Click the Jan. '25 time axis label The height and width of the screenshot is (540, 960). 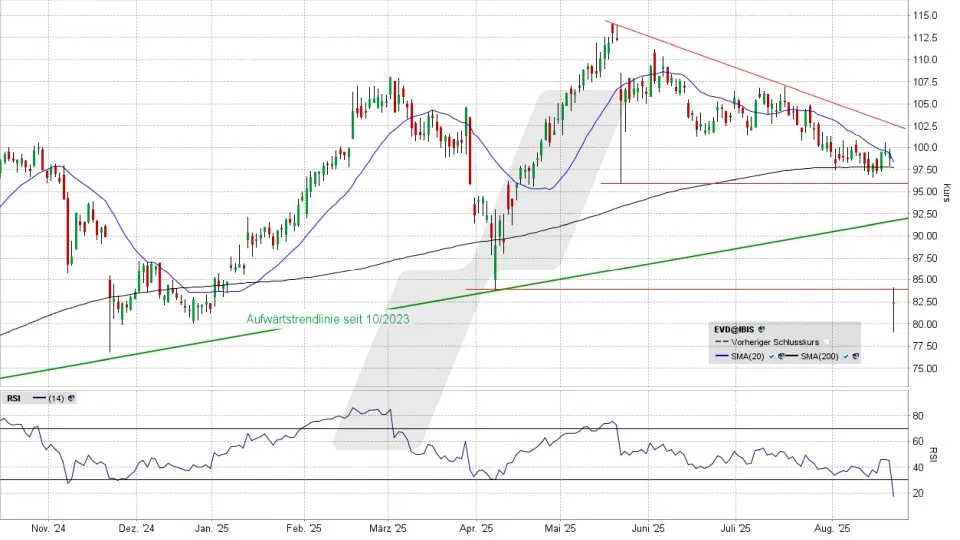(212, 528)
